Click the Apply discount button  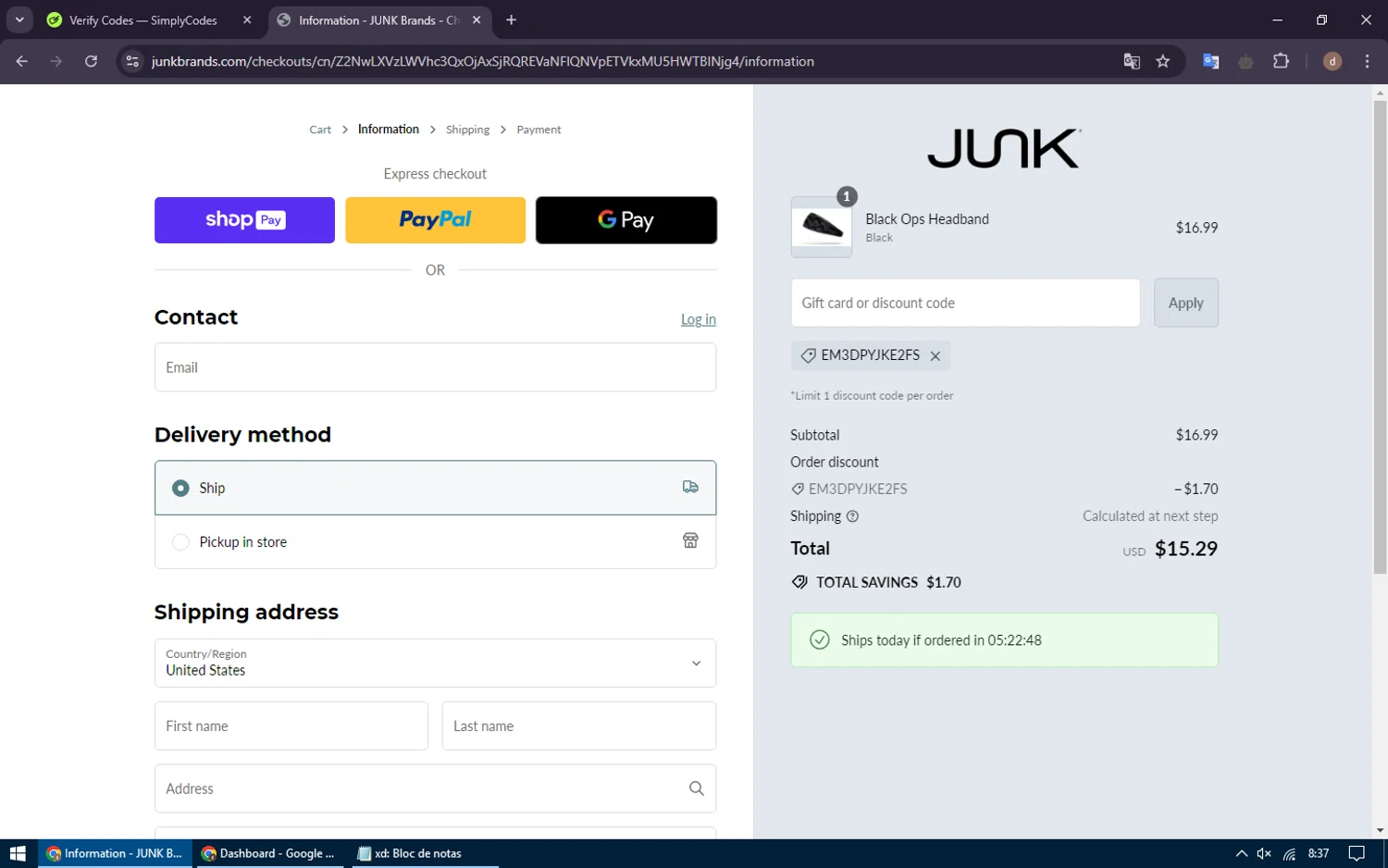(x=1186, y=303)
